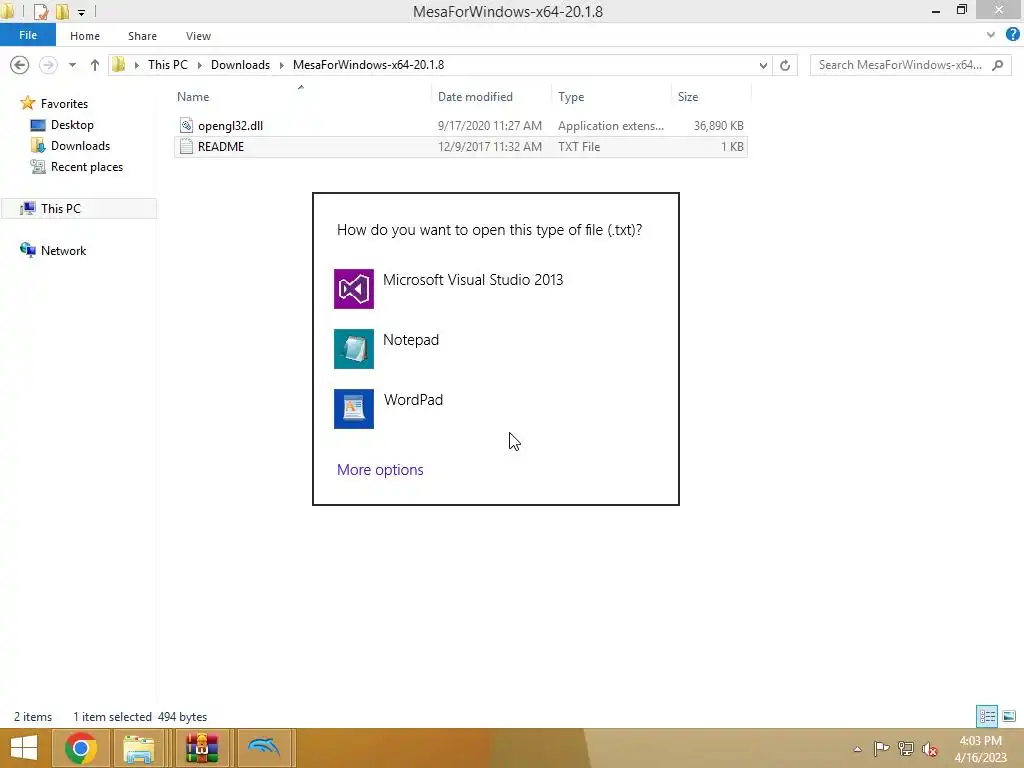
Task: Click This PC in the address bar
Action: (167, 65)
